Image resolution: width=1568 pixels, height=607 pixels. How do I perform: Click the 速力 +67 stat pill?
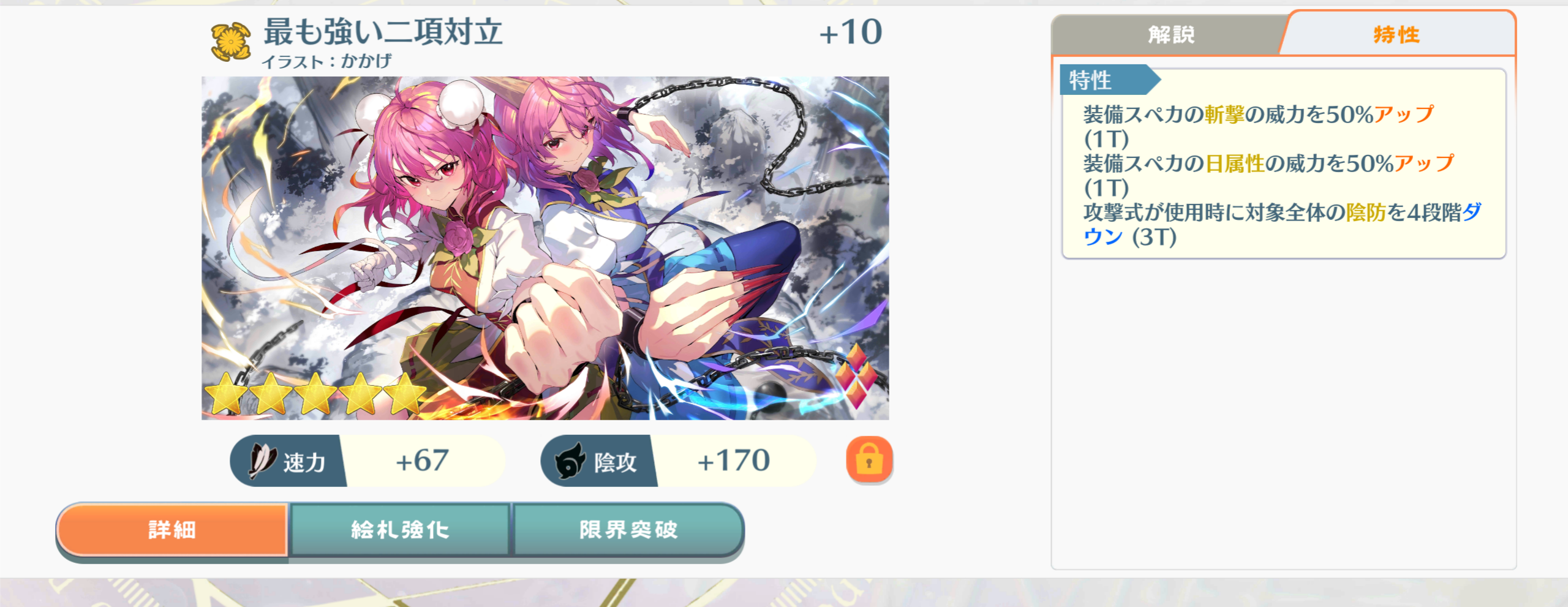tap(367, 461)
